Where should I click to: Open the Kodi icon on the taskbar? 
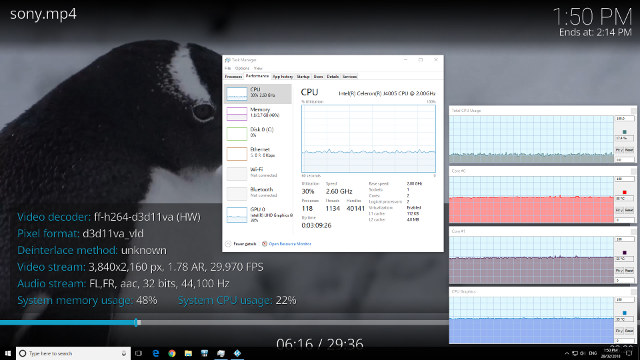click(x=237, y=353)
